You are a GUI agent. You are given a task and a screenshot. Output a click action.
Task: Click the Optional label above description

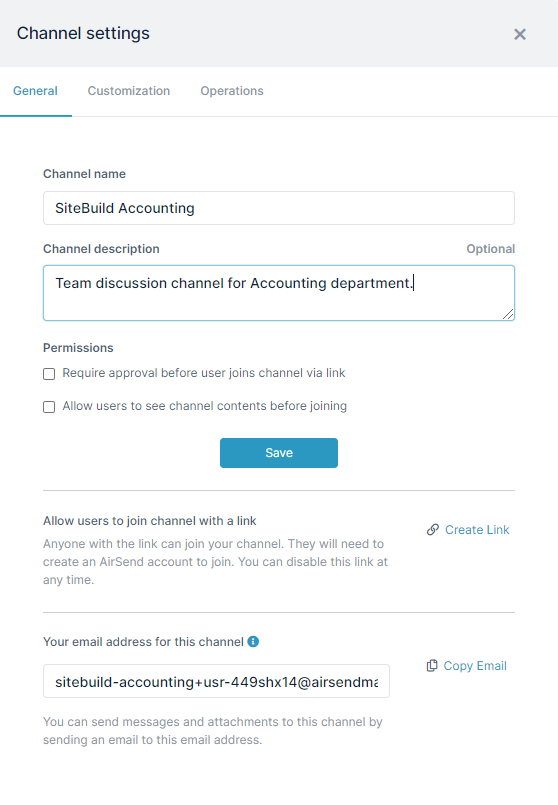[x=490, y=249]
